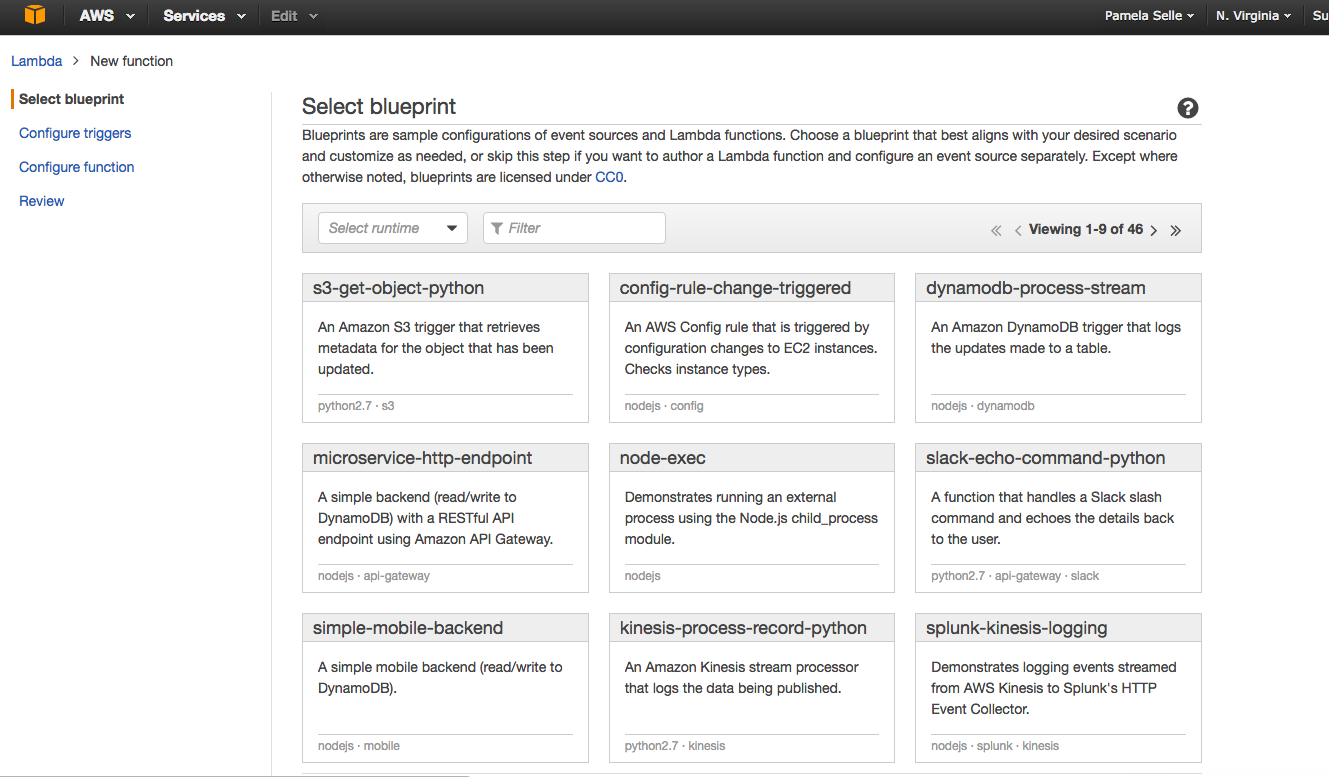Open the CC0 license link
Viewport: 1329px width, 777px height.
point(610,177)
